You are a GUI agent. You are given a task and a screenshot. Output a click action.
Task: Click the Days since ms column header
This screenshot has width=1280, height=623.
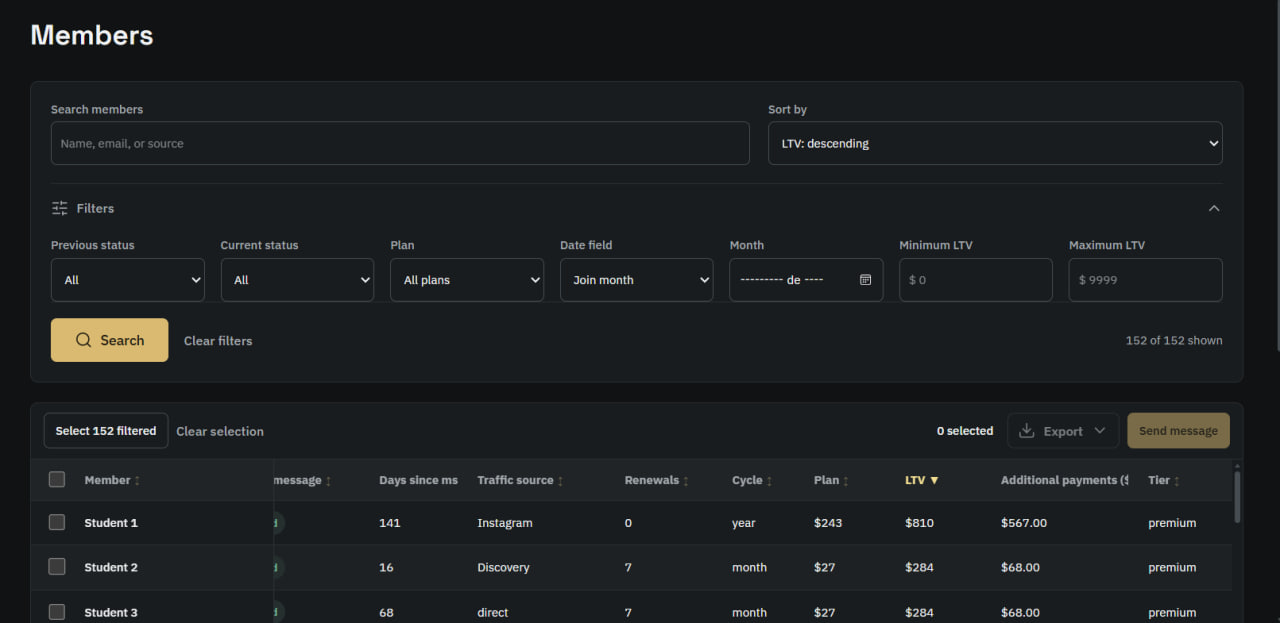click(418, 480)
